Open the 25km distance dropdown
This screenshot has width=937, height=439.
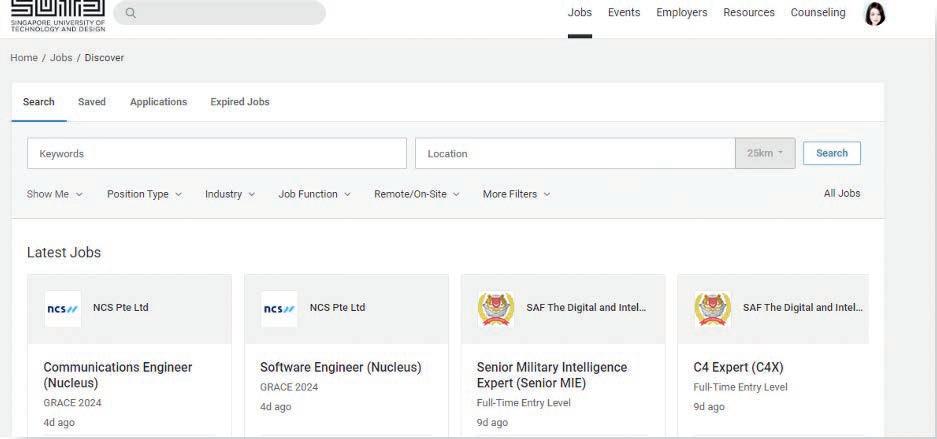765,153
